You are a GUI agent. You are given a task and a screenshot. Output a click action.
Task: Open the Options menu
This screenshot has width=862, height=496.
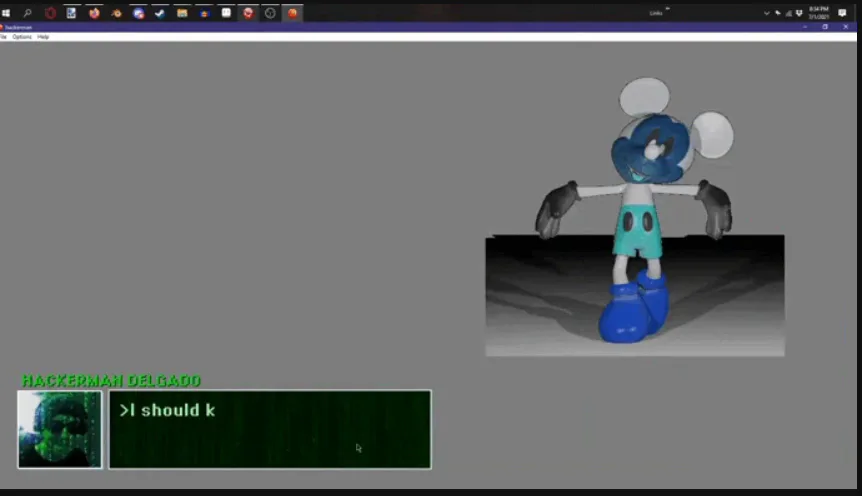(22, 37)
